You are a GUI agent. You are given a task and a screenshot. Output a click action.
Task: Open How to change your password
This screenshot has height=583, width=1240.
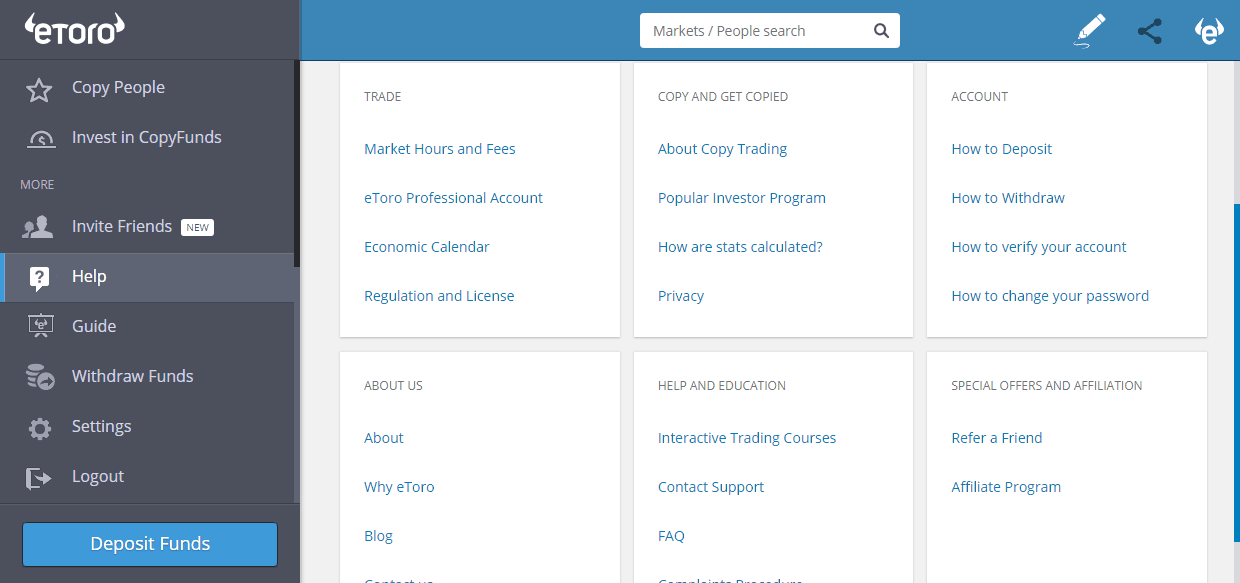[x=1050, y=296]
